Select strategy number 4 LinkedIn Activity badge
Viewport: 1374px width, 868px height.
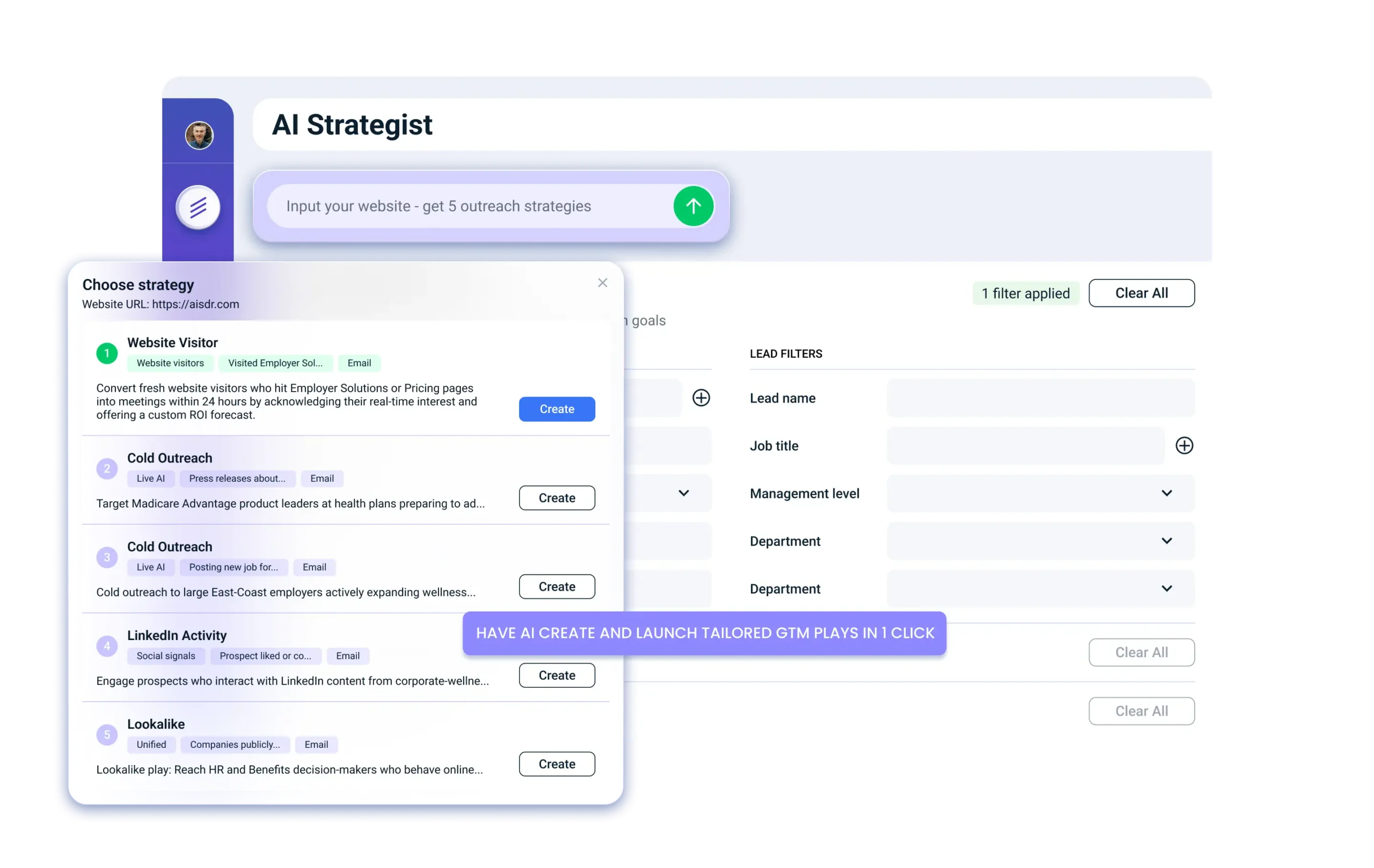tap(107, 646)
